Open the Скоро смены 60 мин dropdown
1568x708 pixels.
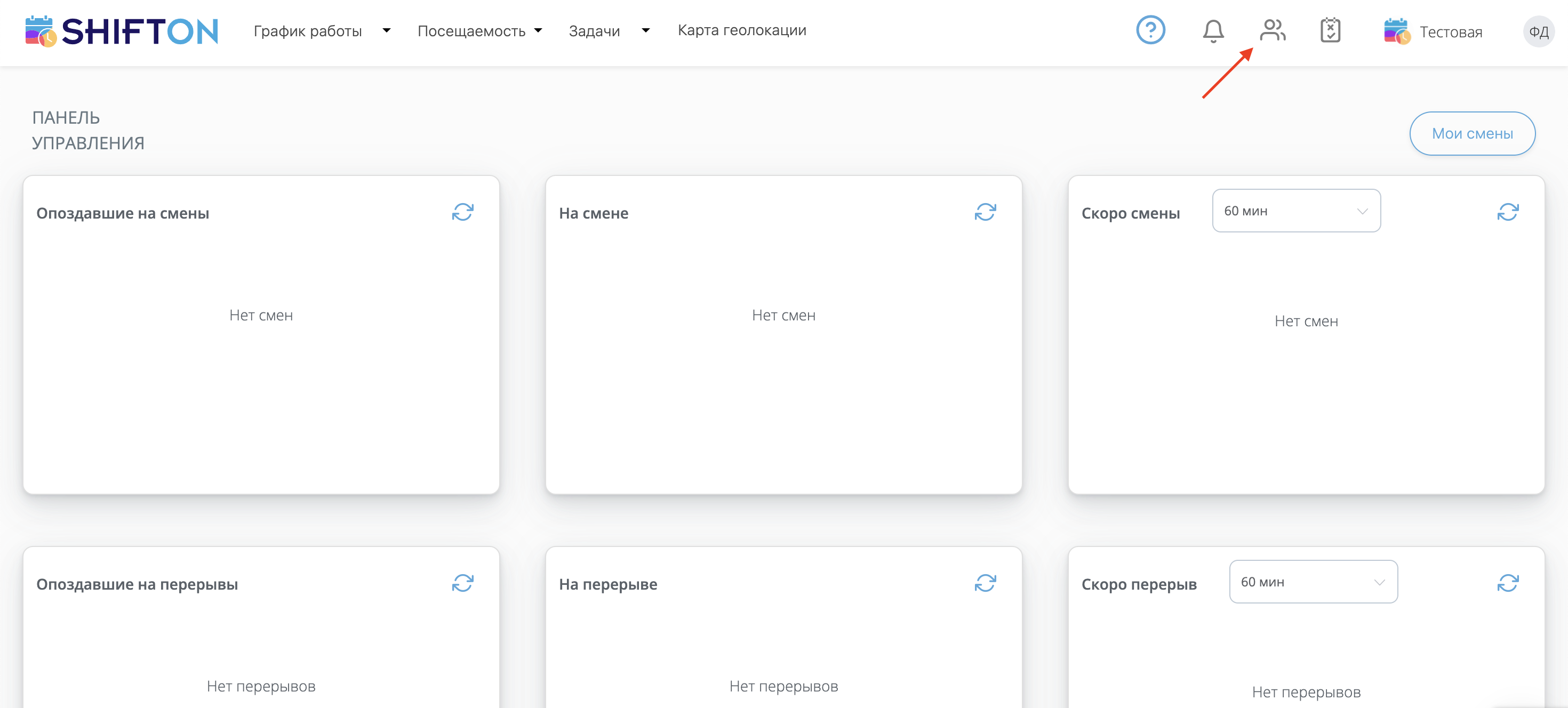click(1296, 211)
